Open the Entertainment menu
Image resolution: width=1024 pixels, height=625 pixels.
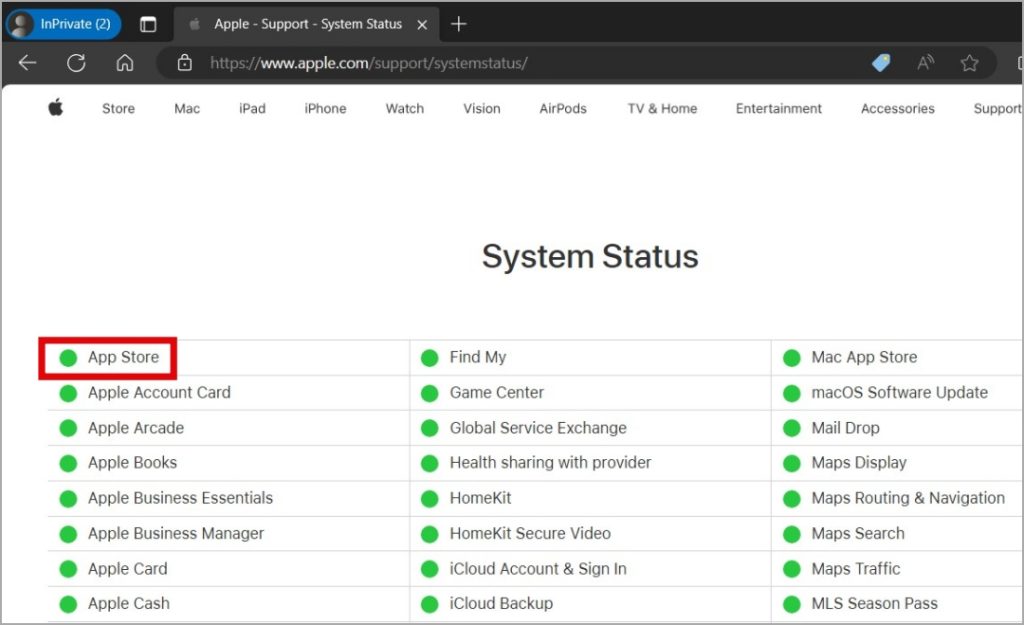pos(778,108)
